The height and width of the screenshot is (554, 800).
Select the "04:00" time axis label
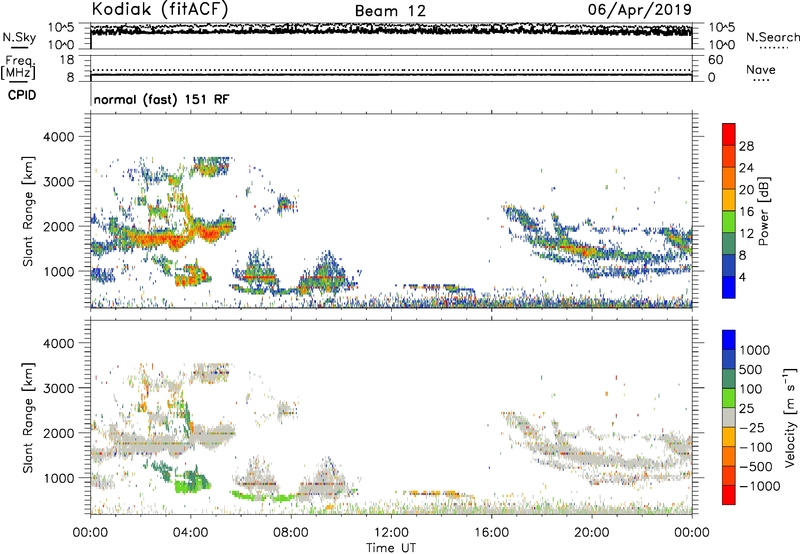point(190,533)
